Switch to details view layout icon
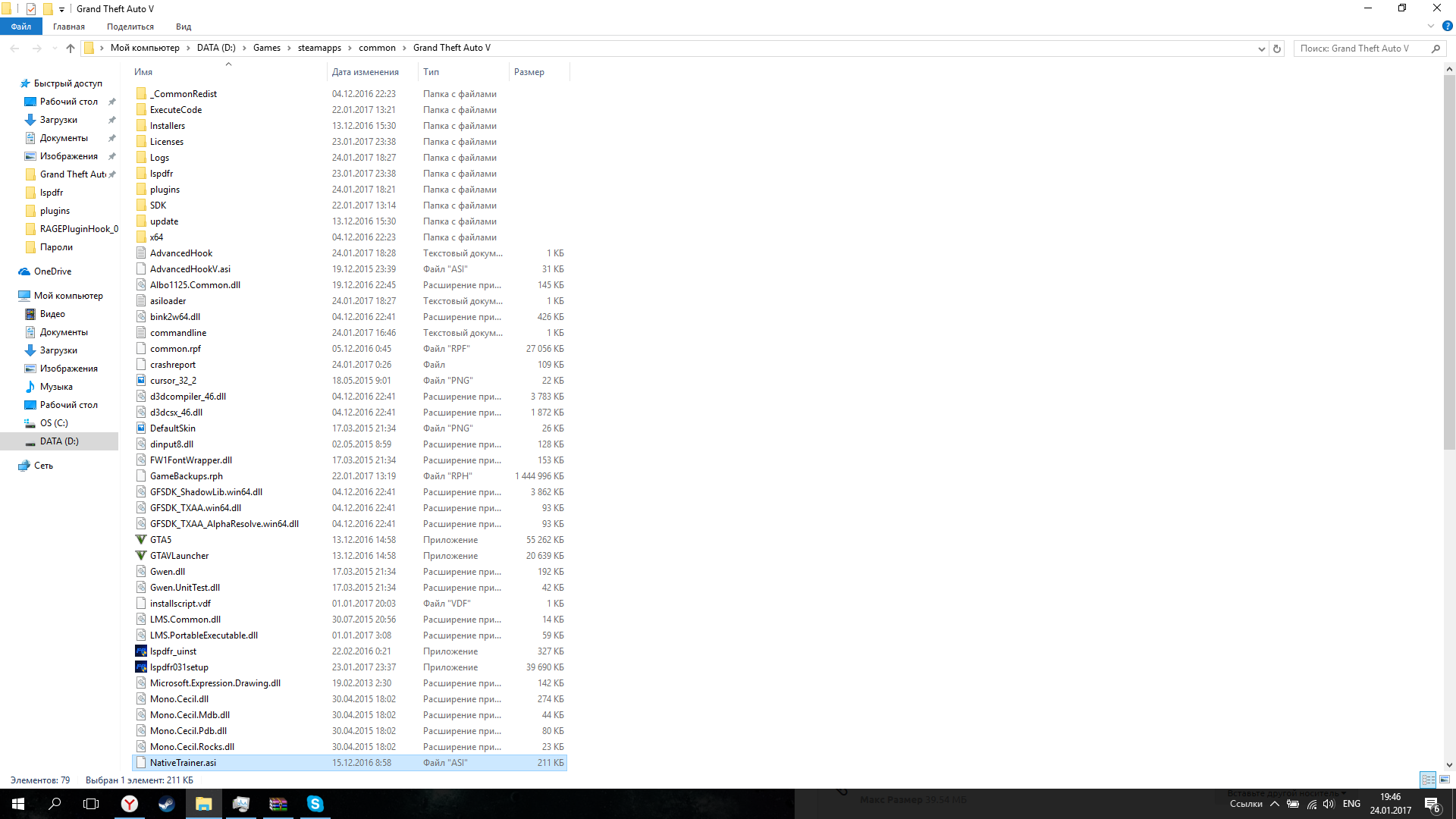1456x819 pixels. tap(1428, 780)
